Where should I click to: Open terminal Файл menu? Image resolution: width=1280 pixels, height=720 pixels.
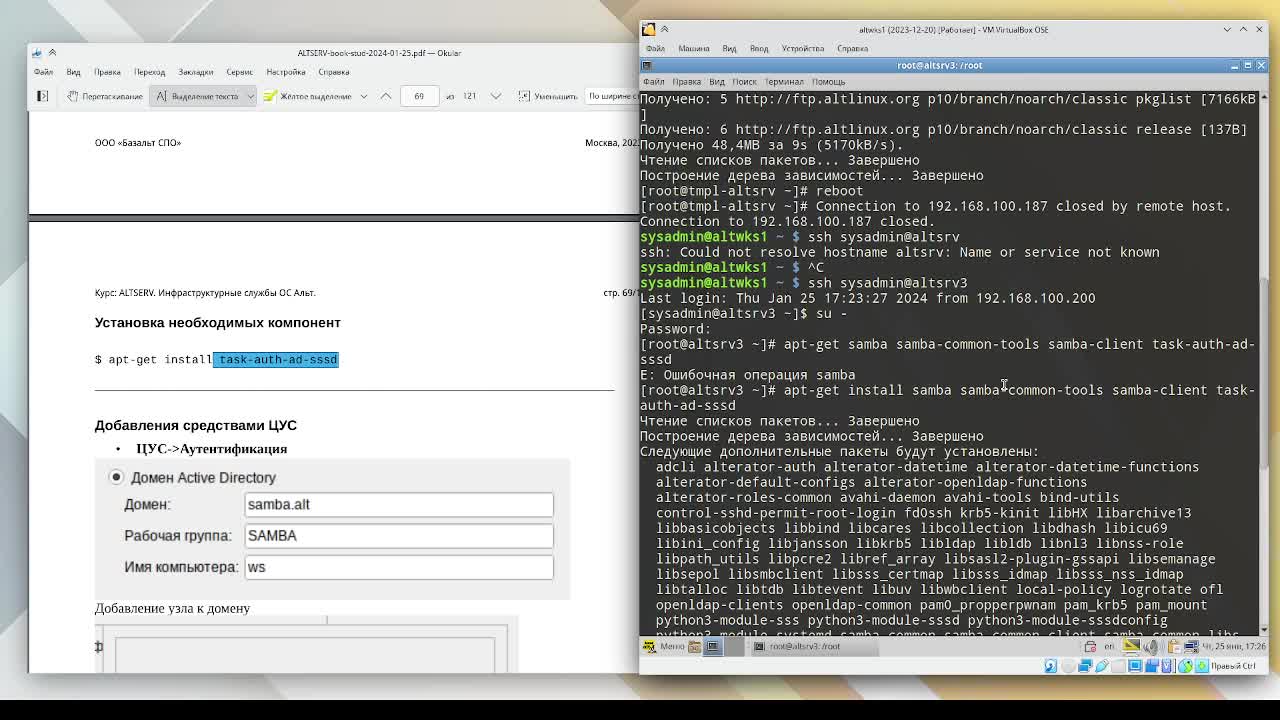(653, 81)
